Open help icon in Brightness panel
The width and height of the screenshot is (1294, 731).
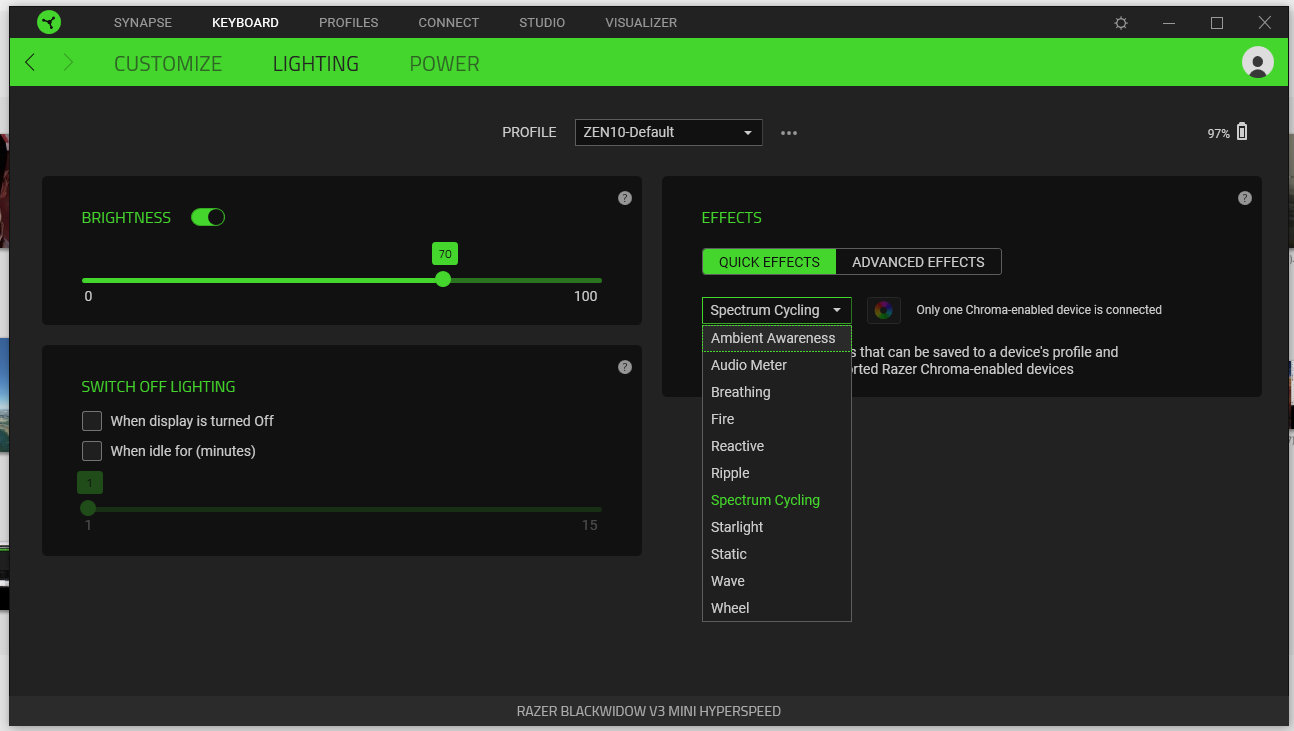(x=625, y=198)
